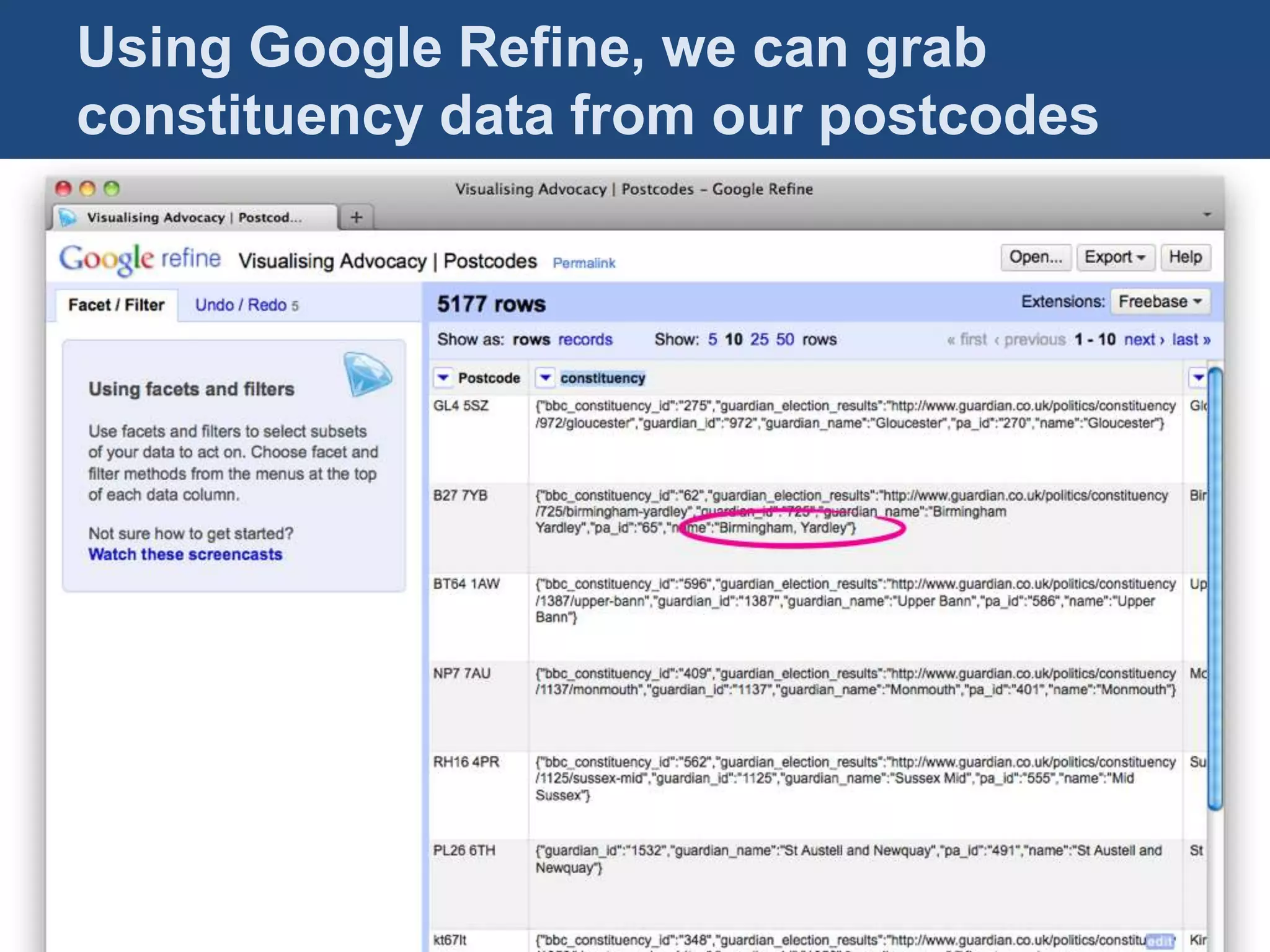The width and height of the screenshot is (1270, 952).
Task: Click the browser tab favicon icon
Action: point(68,218)
